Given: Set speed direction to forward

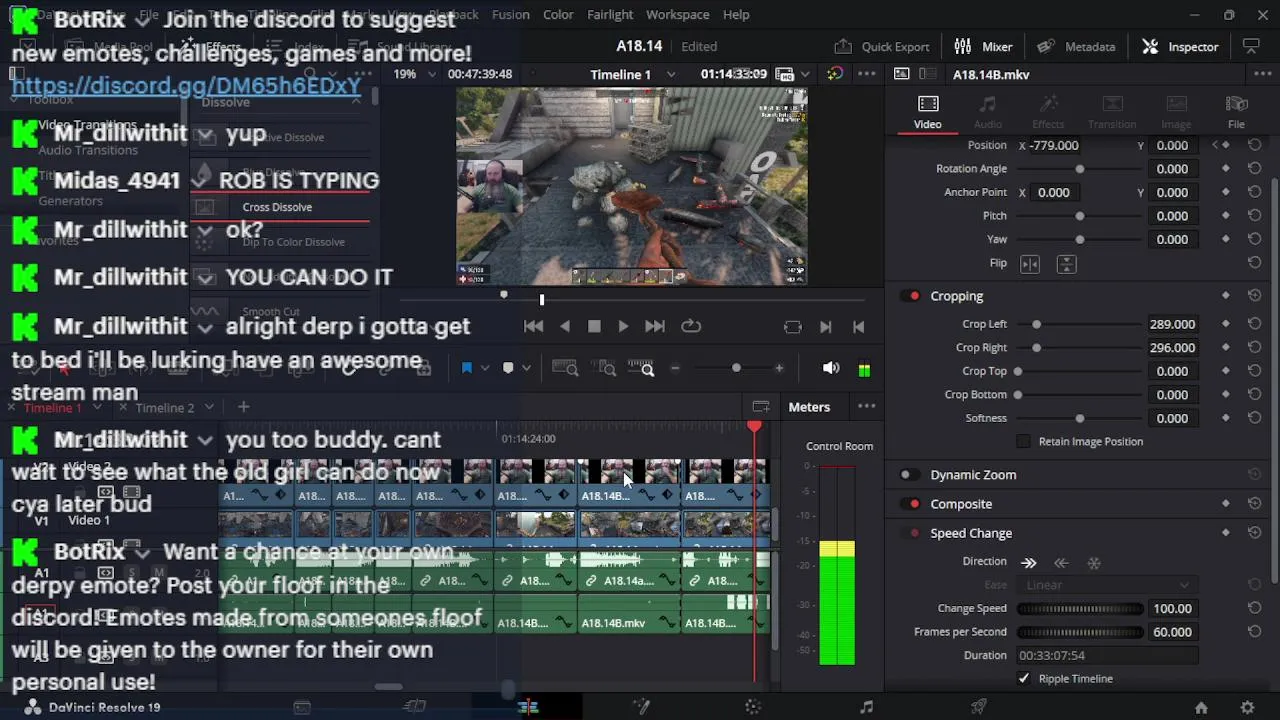Looking at the screenshot, I should click(x=1029, y=563).
